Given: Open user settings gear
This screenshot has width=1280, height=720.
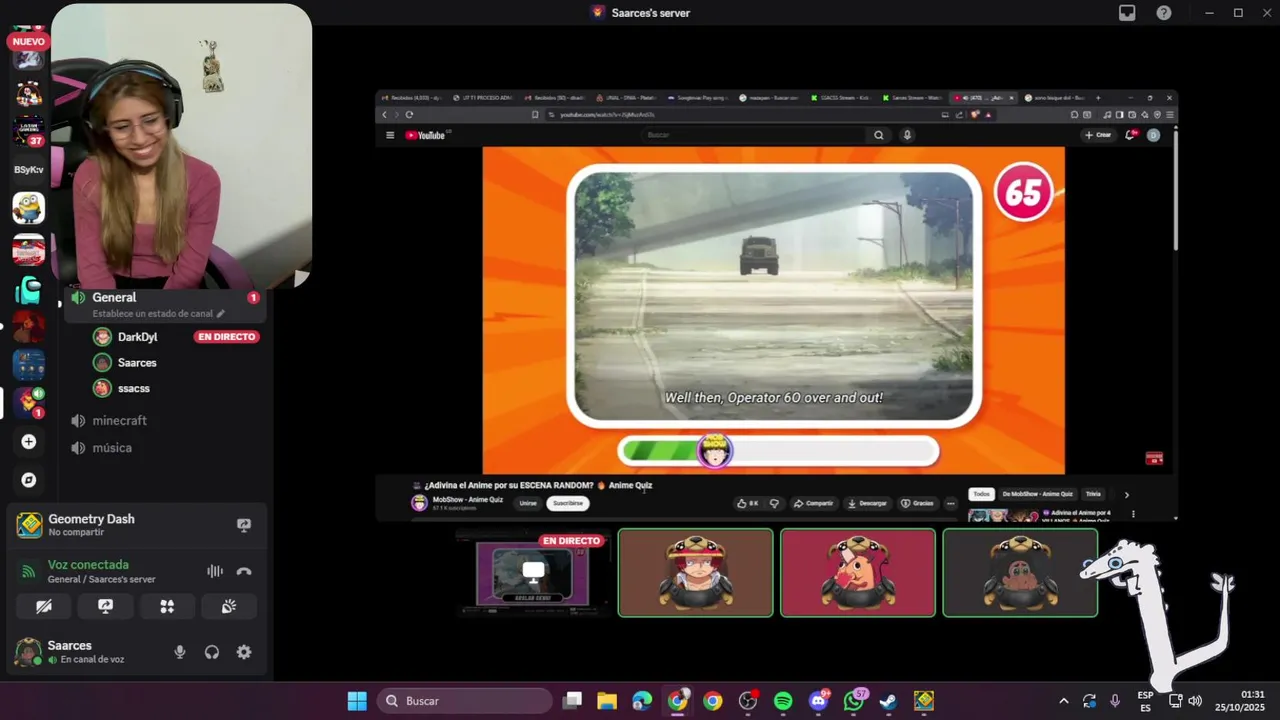Looking at the screenshot, I should (x=244, y=652).
